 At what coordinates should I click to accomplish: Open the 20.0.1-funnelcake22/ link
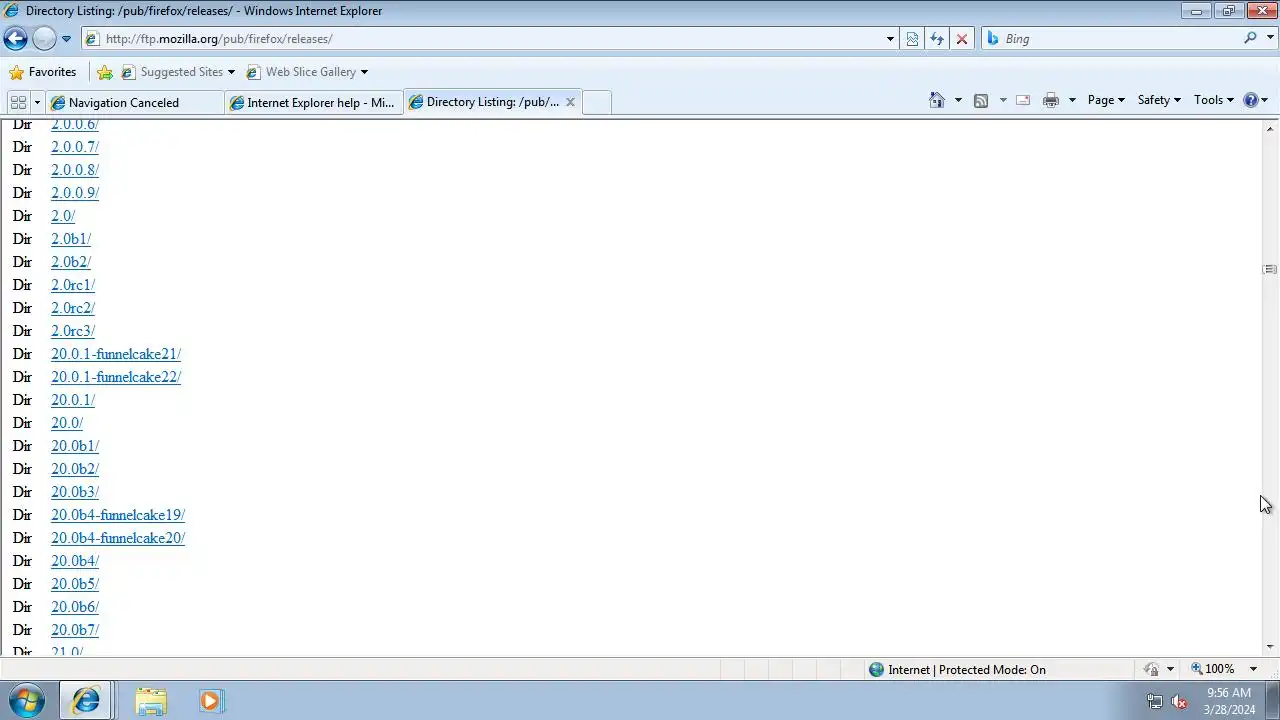(x=116, y=377)
